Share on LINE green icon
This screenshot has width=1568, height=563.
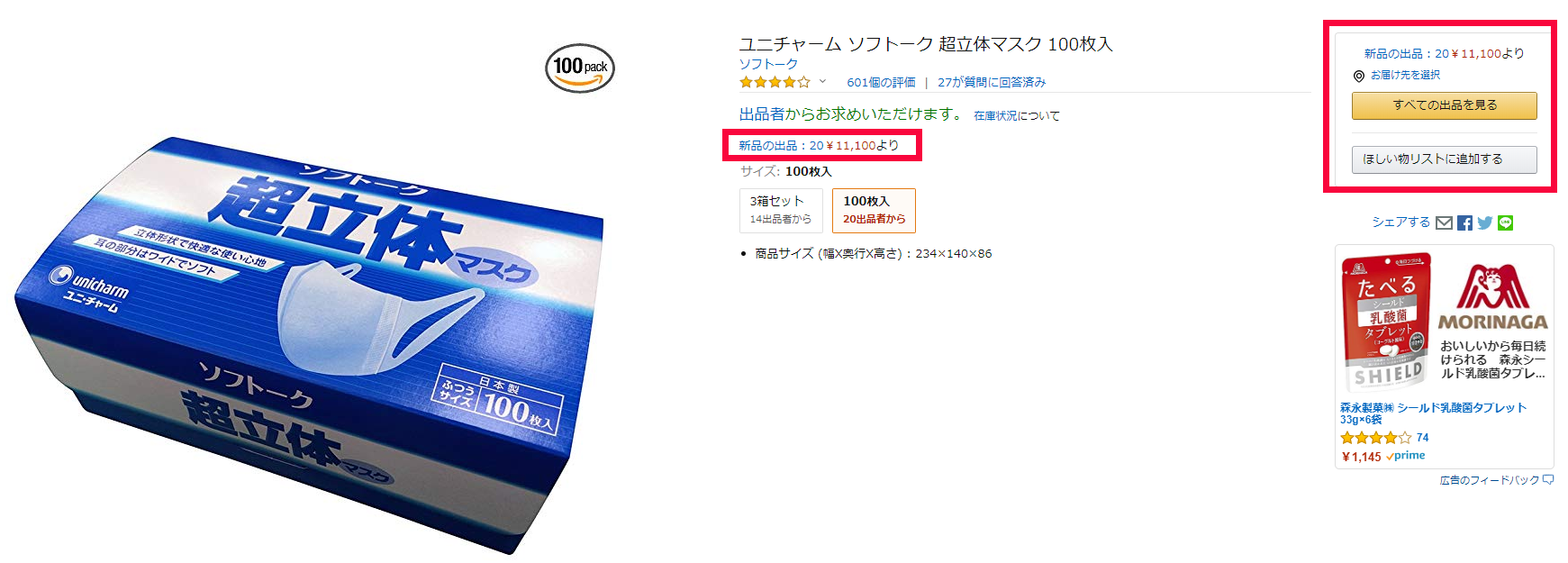click(1505, 222)
